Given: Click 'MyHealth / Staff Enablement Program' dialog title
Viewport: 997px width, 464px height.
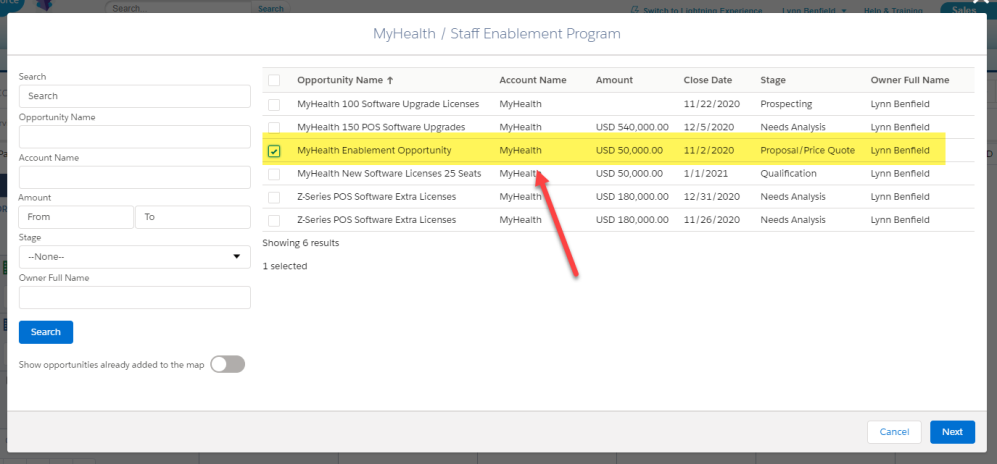Looking at the screenshot, I should tap(497, 34).
